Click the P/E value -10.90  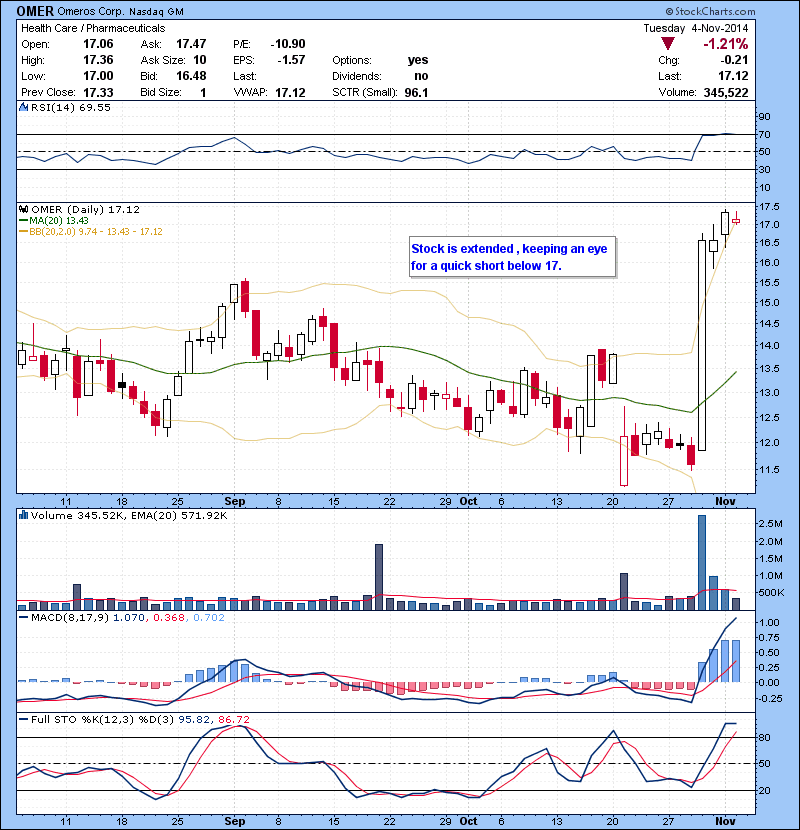[288, 44]
